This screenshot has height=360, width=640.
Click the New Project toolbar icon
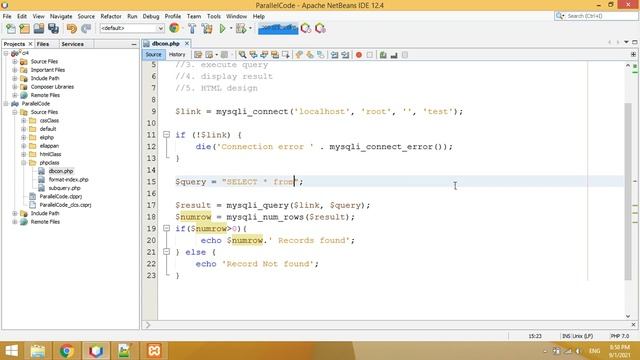pyautogui.click(x=24, y=28)
